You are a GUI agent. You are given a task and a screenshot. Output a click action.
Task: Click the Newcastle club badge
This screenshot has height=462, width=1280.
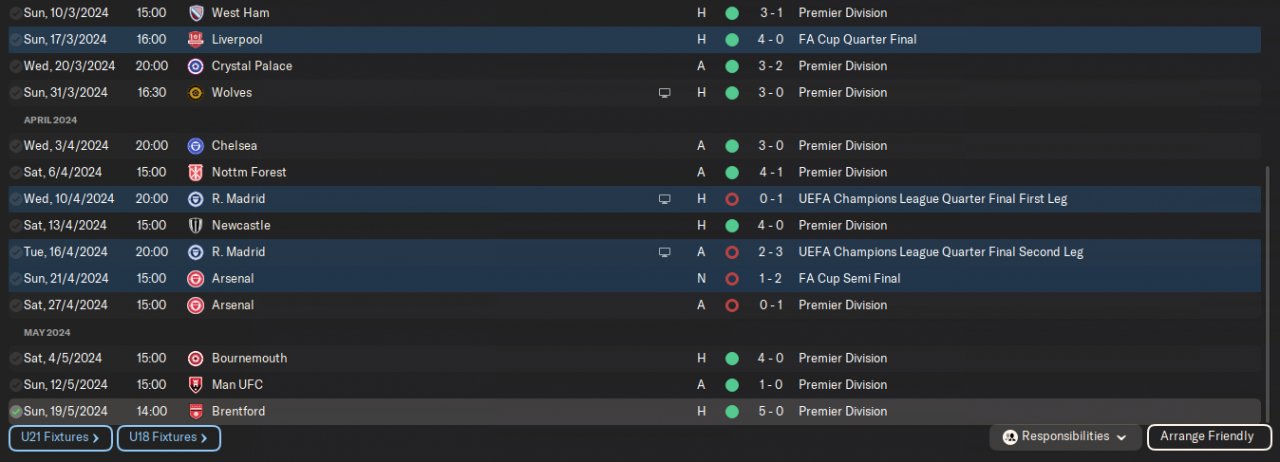tap(196, 225)
